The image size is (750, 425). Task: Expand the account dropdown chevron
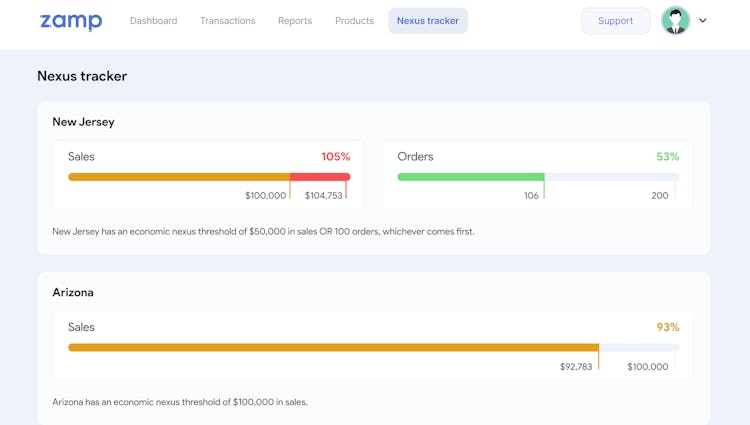click(x=703, y=21)
